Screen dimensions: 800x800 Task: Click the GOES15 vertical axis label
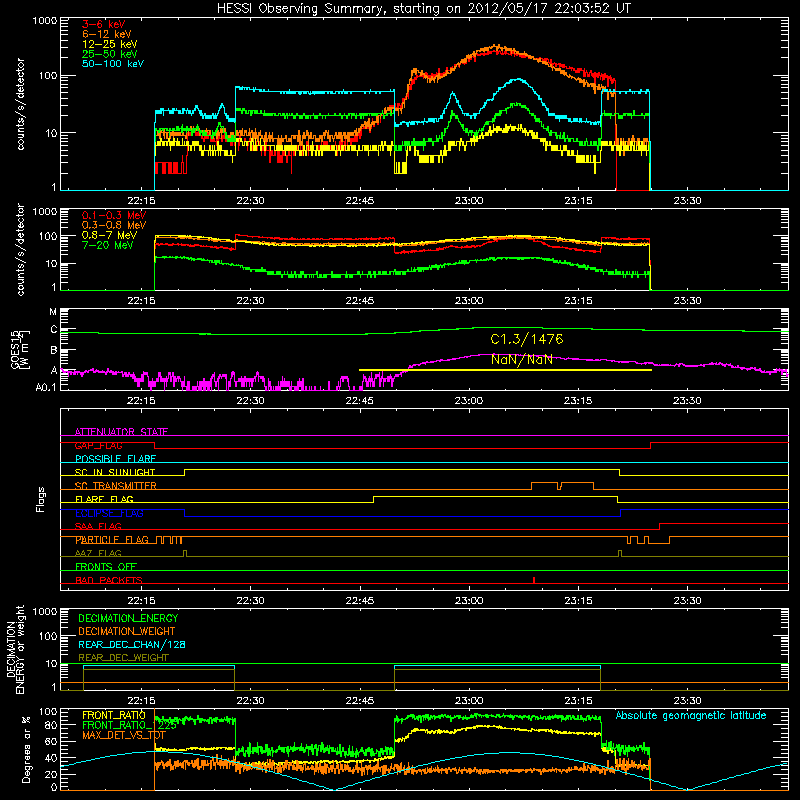pyautogui.click(x=20, y=350)
